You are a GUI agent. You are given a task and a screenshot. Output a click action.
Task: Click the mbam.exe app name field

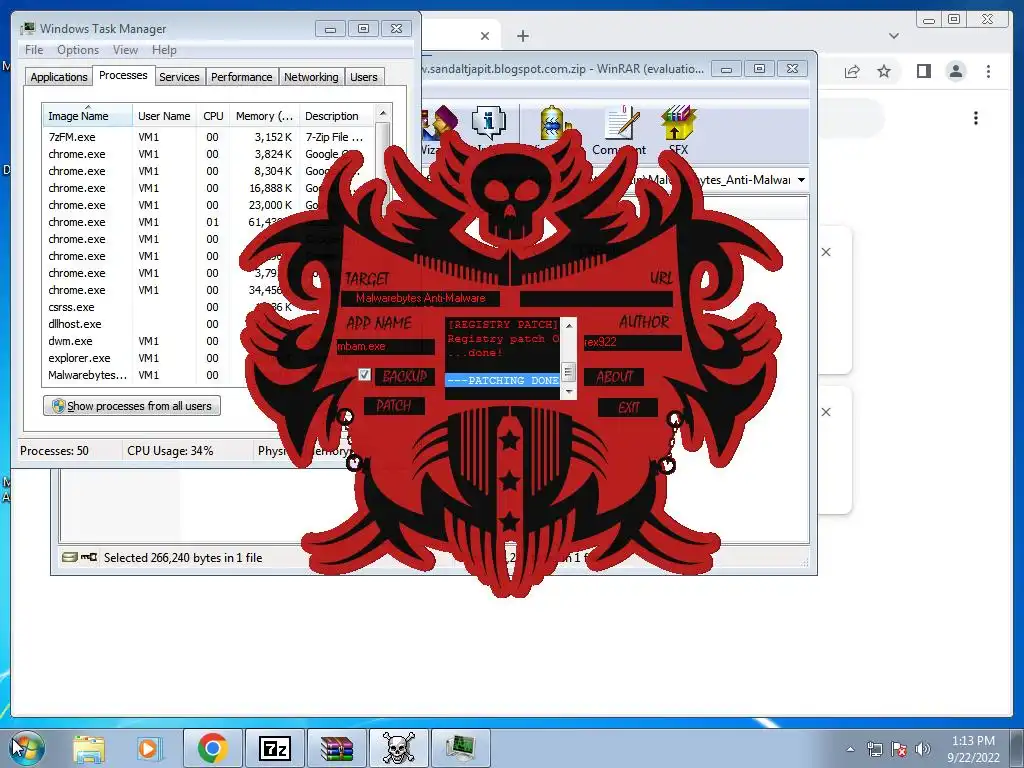385,346
